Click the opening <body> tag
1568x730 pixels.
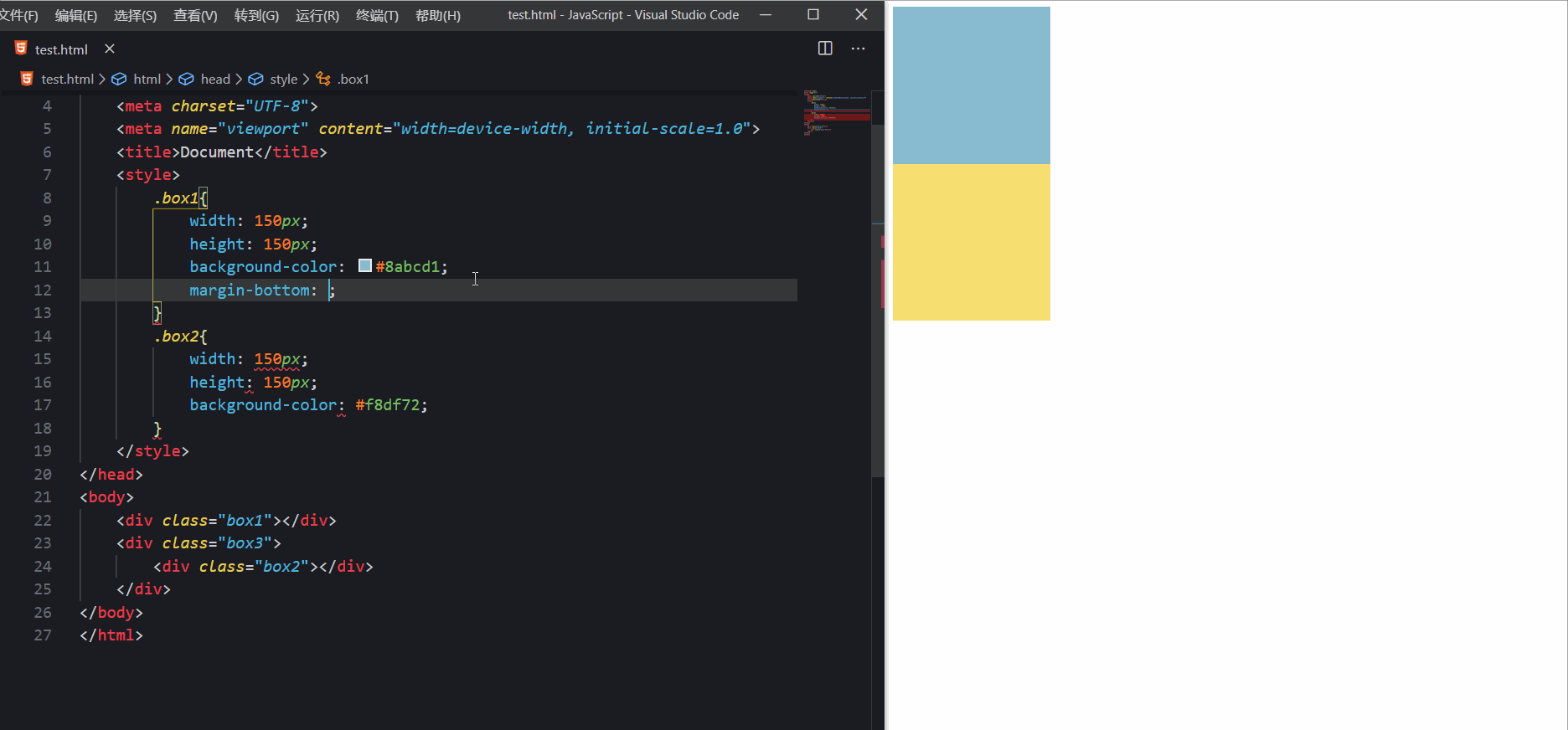point(106,496)
